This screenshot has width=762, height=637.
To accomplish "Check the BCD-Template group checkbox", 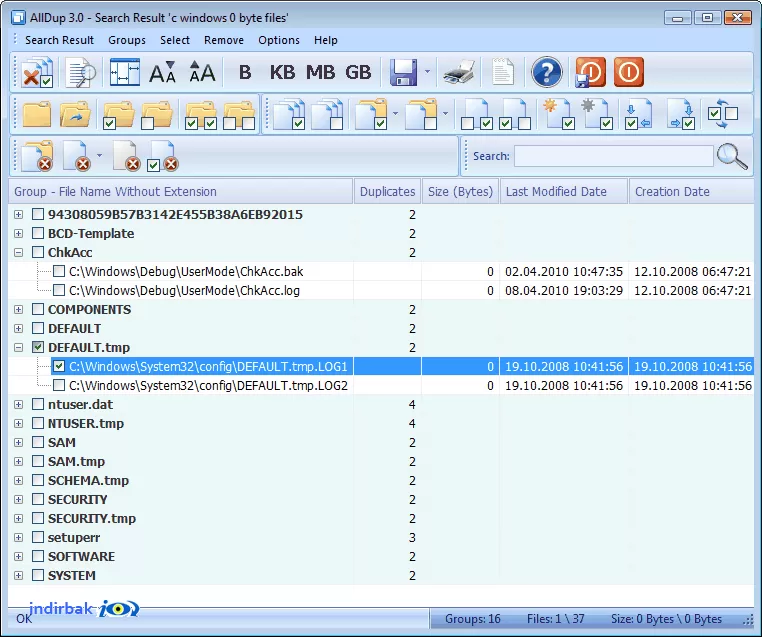I will coord(38,233).
